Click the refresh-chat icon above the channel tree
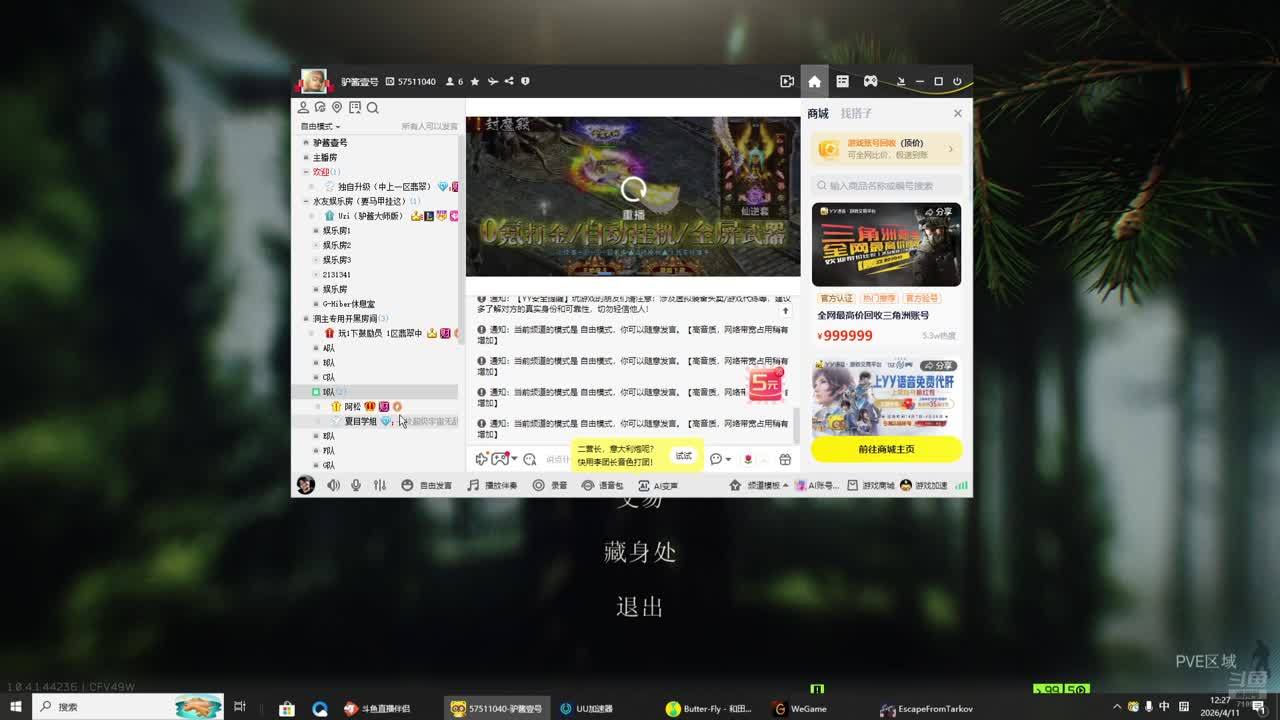Viewport: 1280px width, 720px height. click(x=320, y=108)
